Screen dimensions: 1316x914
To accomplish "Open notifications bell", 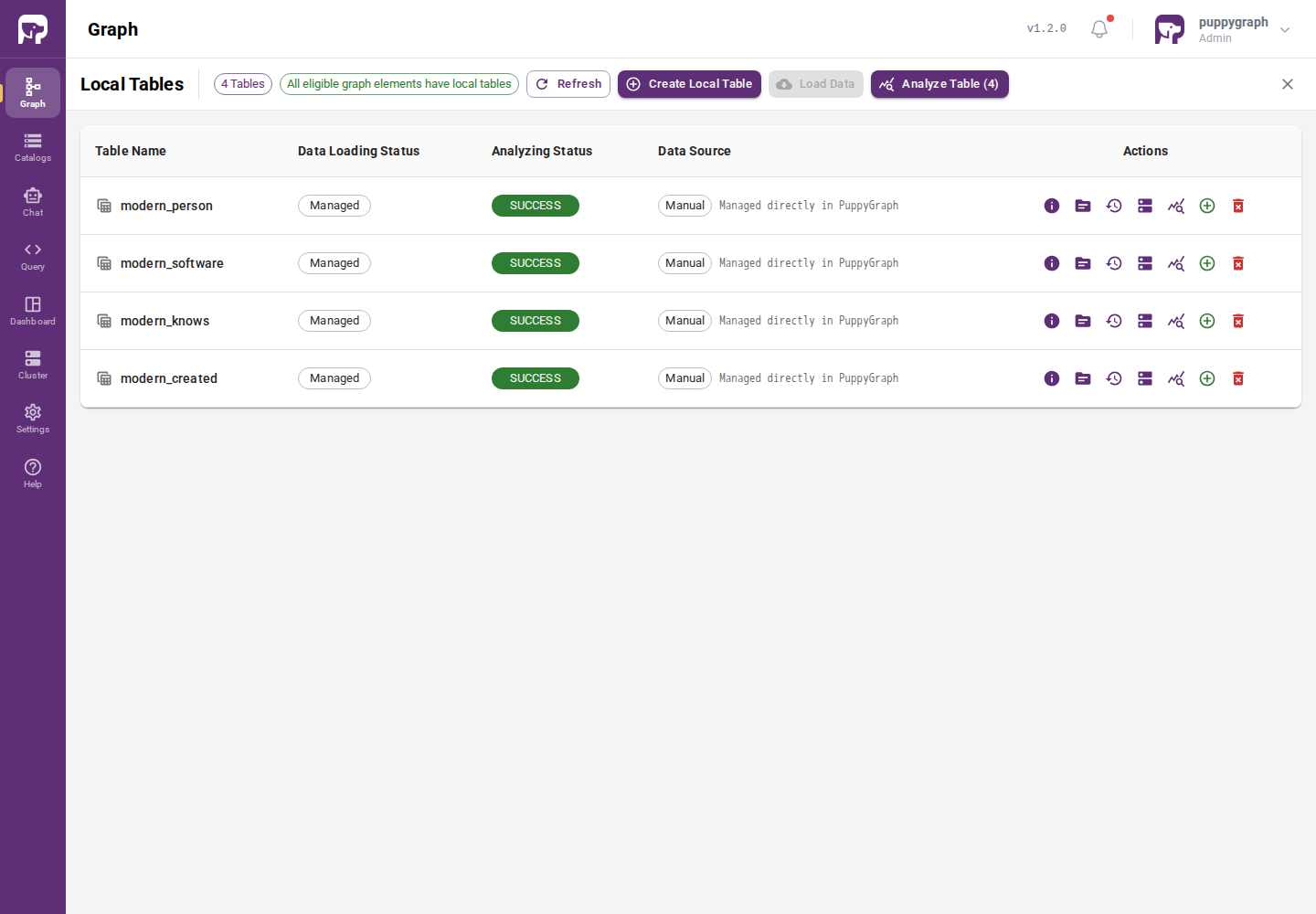I will [1099, 29].
